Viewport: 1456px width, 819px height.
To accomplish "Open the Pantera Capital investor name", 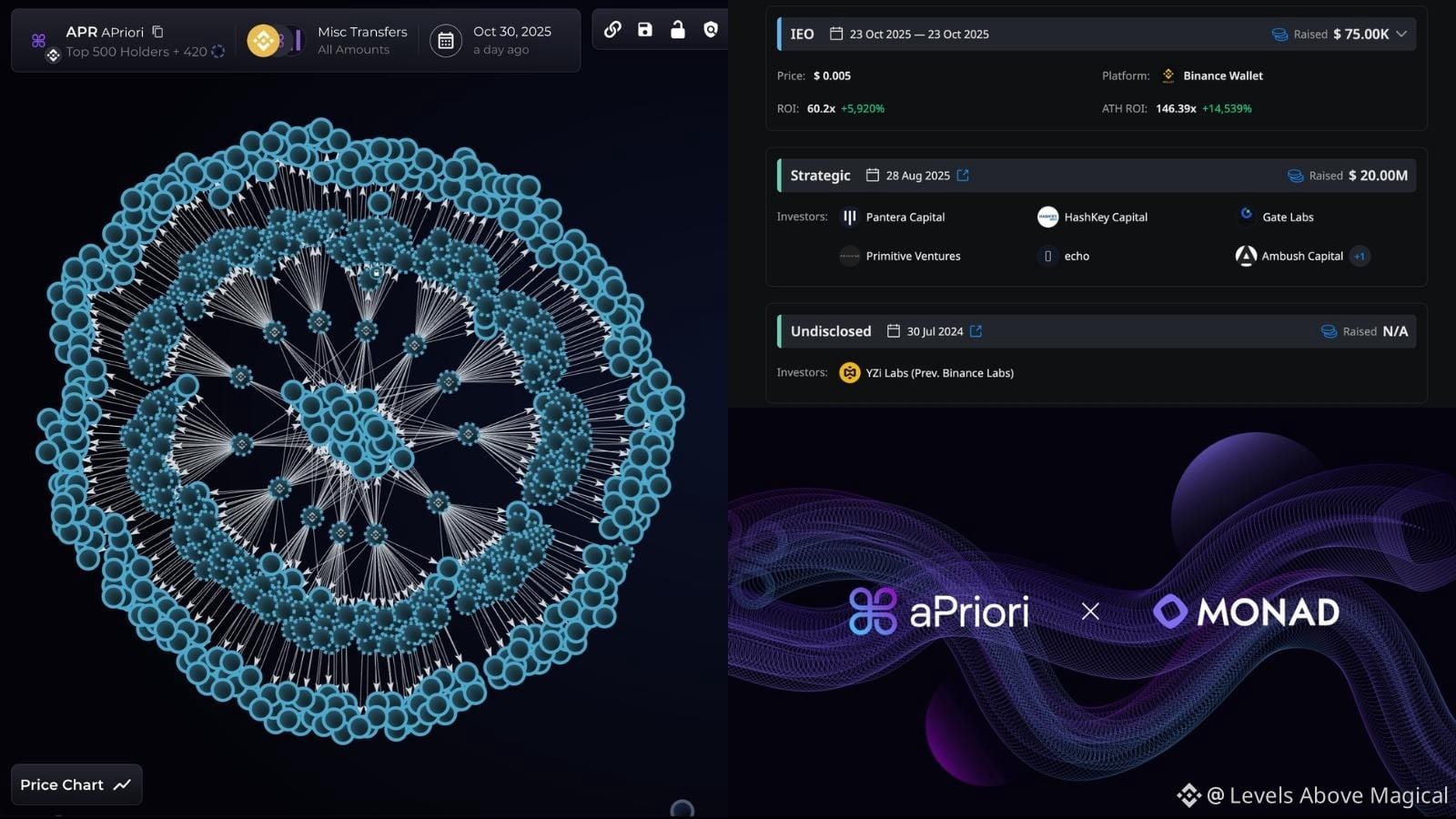I will tap(905, 217).
